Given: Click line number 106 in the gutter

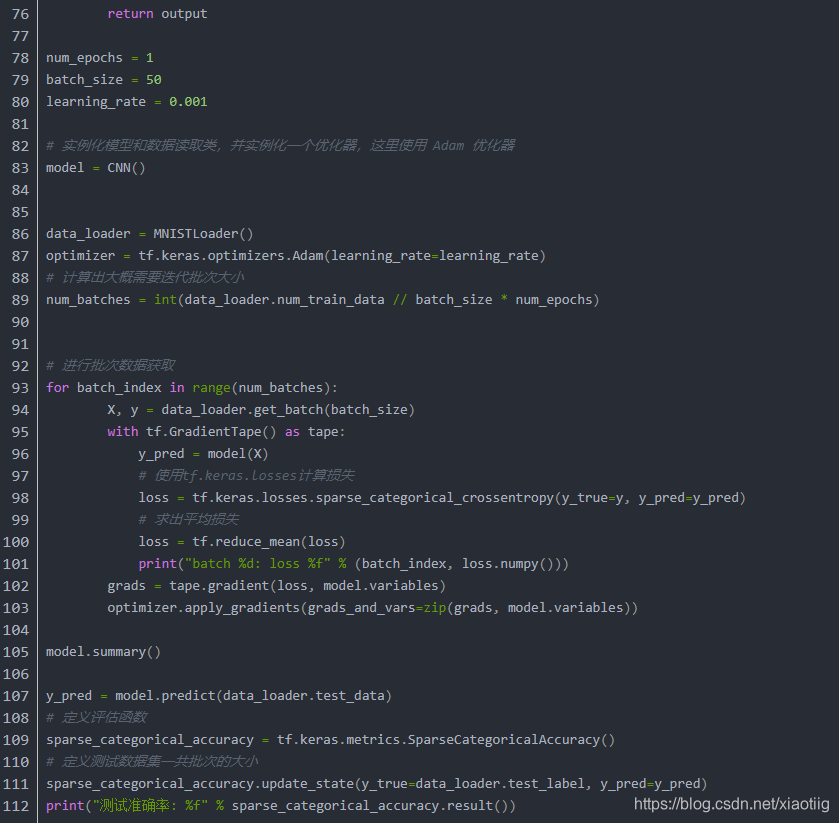Looking at the screenshot, I should coord(16,674).
